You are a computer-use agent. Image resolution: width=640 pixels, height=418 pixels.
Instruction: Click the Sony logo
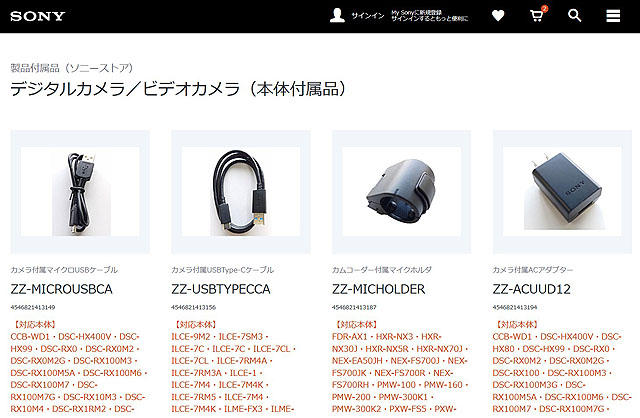pos(38,16)
